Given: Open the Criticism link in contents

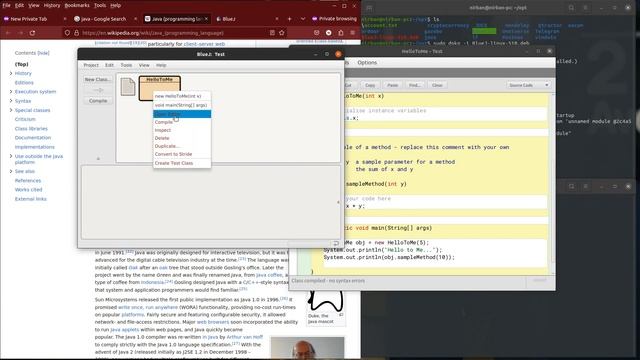Looking at the screenshot, I should click(25, 119).
